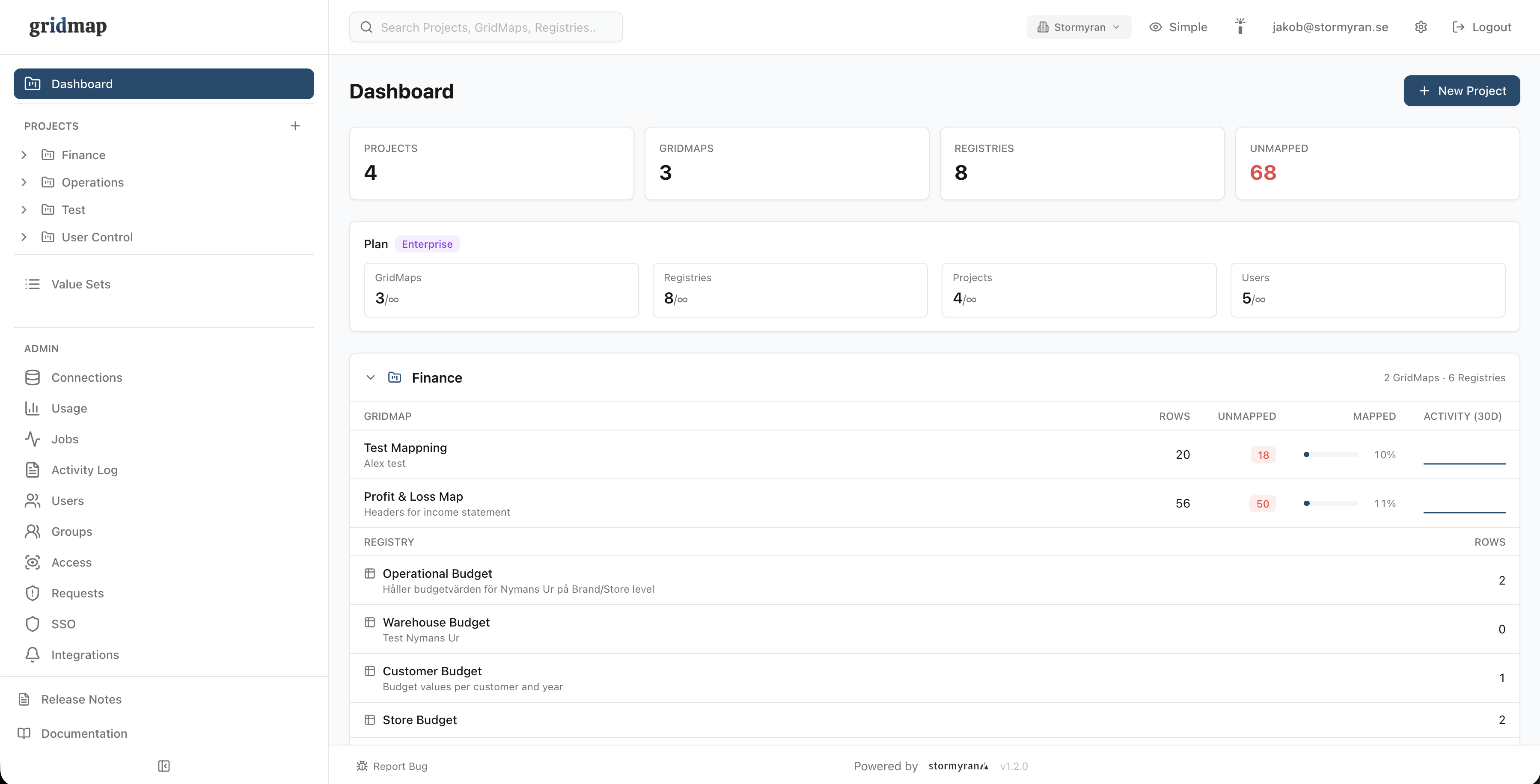Click the jakob@stormyran.se account link
1540x784 pixels.
pos(1330,27)
